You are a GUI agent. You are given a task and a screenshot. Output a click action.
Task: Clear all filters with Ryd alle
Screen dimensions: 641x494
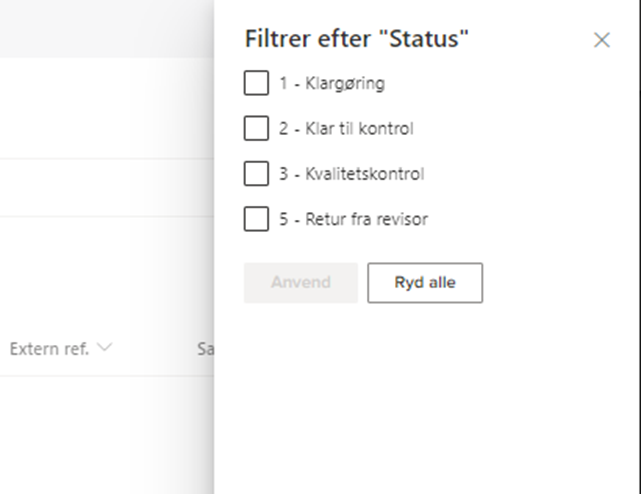click(424, 282)
